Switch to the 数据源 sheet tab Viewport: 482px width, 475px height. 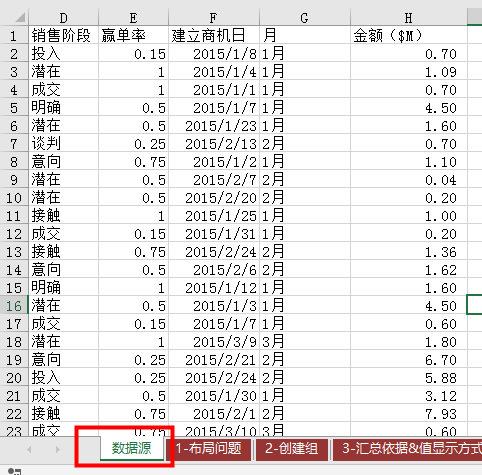[131, 449]
